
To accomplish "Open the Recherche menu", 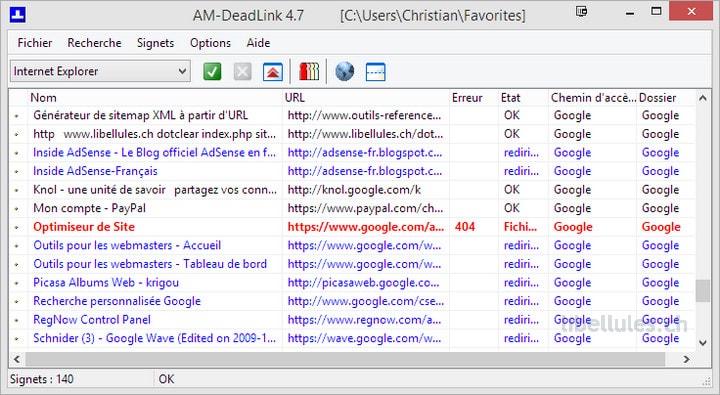I will [94, 43].
